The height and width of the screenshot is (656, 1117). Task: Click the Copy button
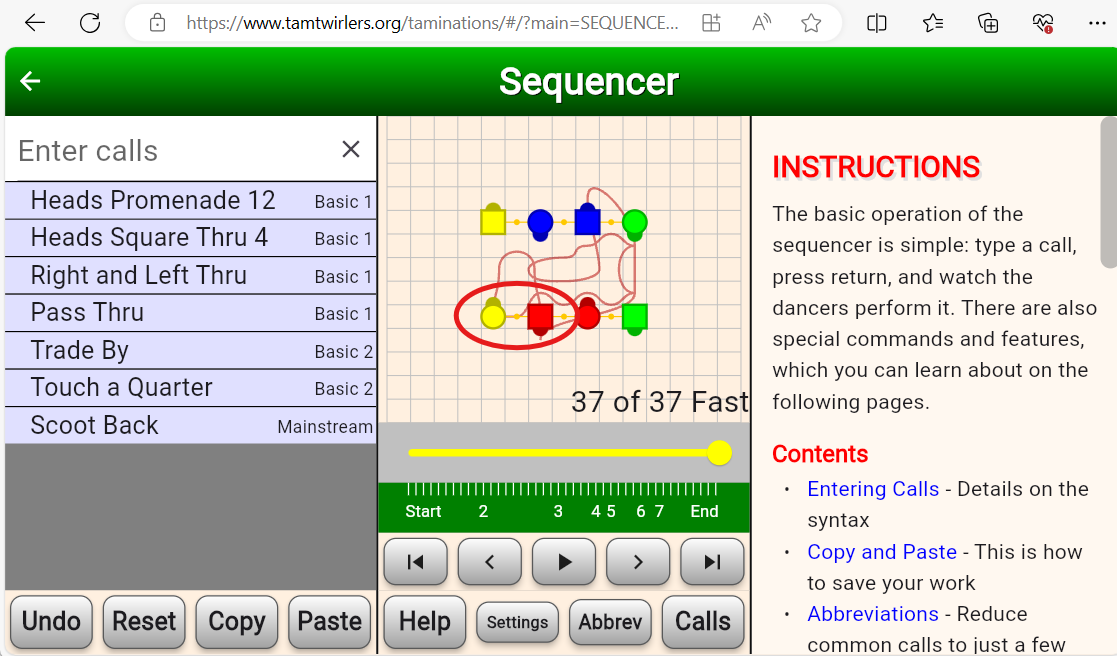pyautogui.click(x=237, y=622)
